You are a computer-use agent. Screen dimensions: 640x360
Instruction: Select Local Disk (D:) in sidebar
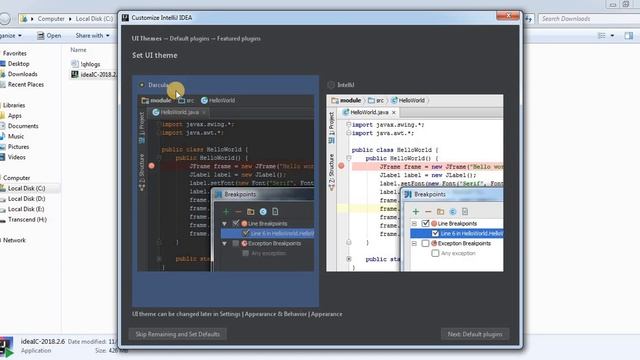[26, 199]
